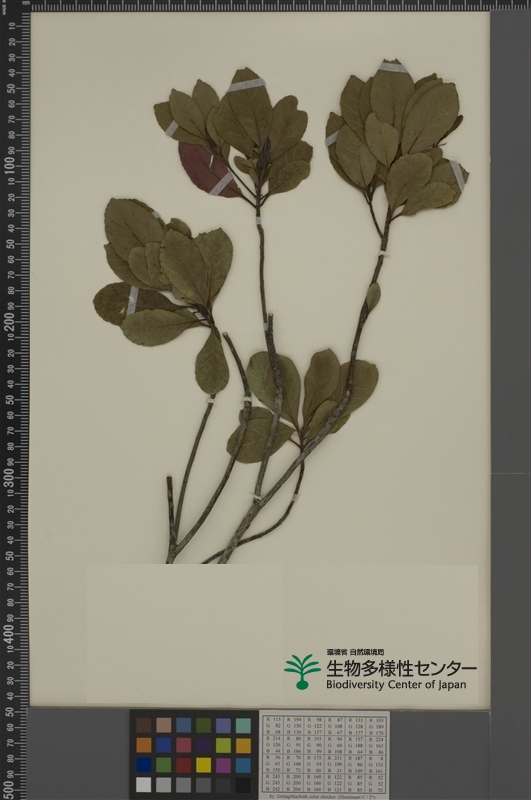The image size is (531, 800).
Task: Select the green swatch in third row
Action: pos(163,765)
